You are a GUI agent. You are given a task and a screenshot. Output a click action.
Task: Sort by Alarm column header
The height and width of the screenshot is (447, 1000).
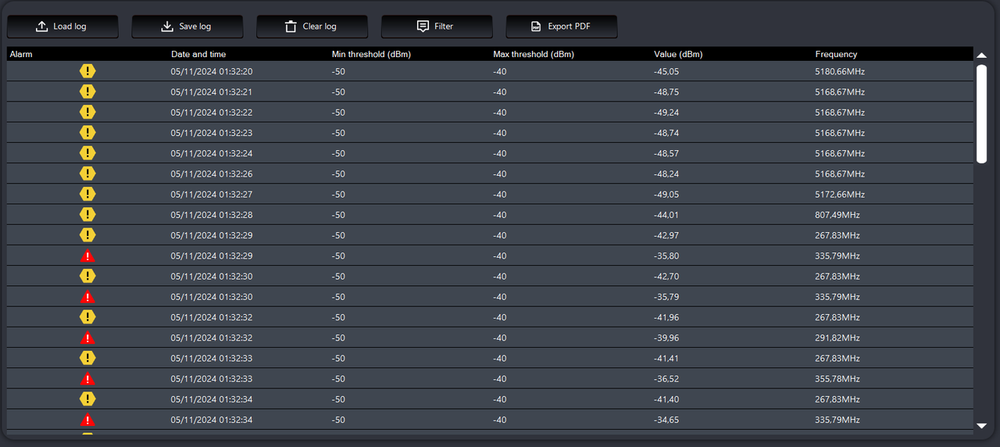tap(22, 54)
